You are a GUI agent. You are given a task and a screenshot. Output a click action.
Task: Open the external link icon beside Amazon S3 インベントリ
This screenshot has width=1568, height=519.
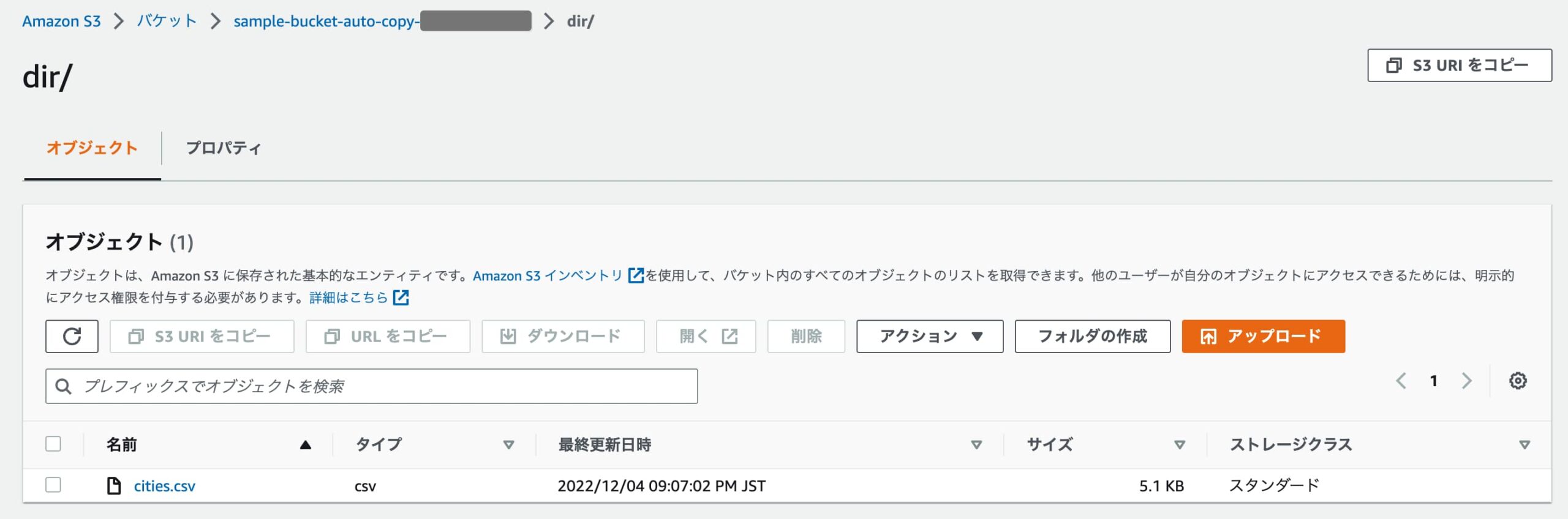coord(635,276)
